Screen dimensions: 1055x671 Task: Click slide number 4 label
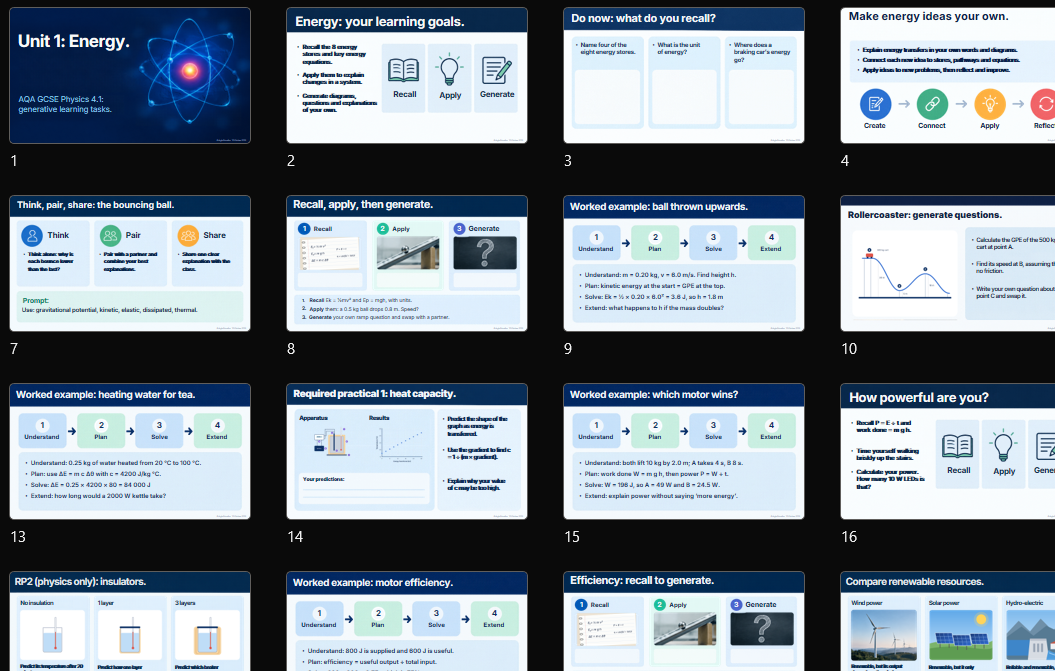click(x=845, y=161)
